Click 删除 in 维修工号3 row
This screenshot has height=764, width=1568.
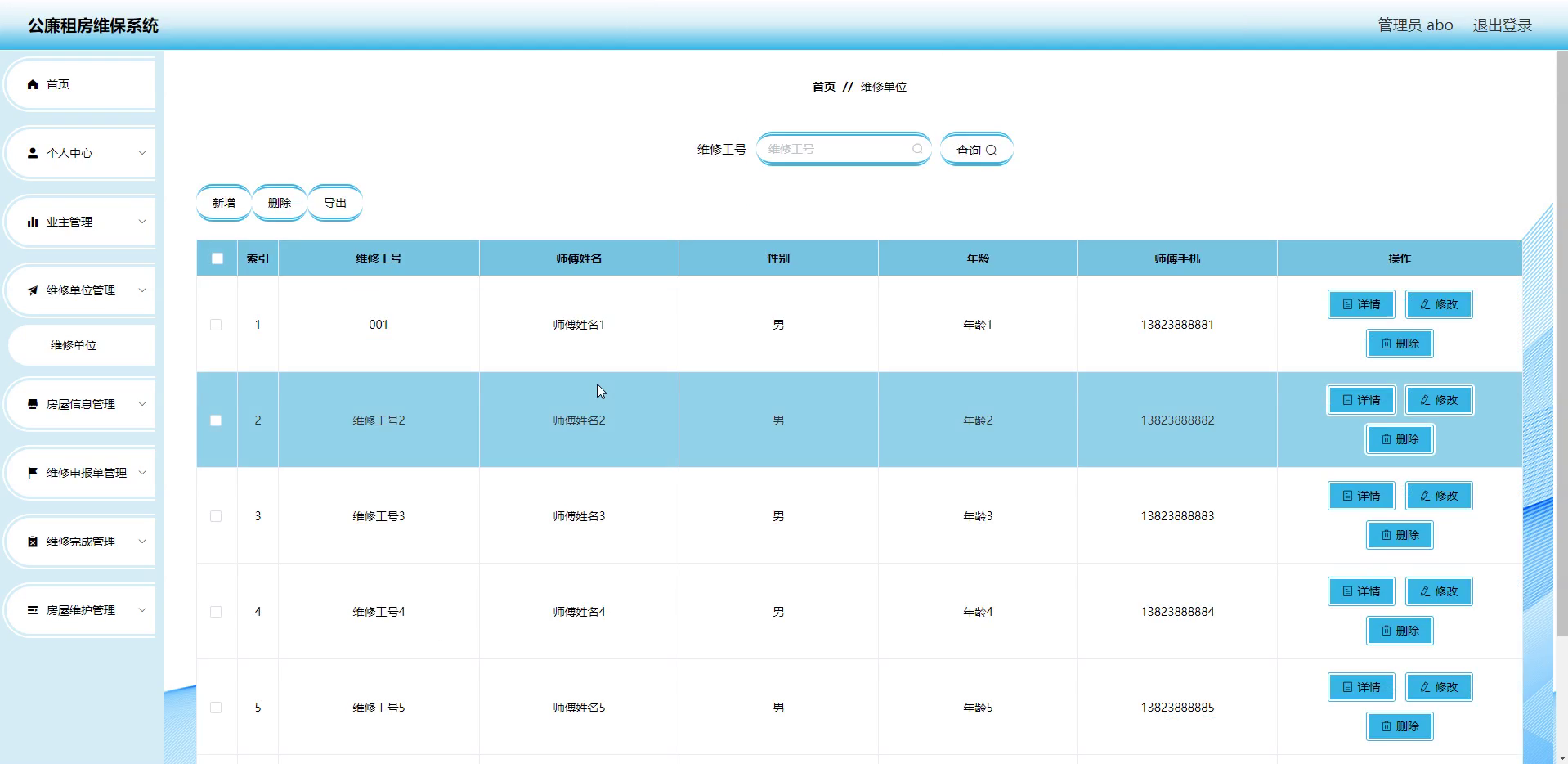click(x=1400, y=535)
